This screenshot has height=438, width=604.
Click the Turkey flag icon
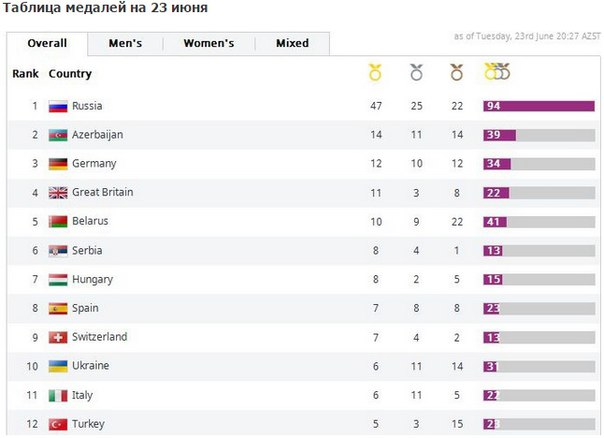tap(57, 424)
